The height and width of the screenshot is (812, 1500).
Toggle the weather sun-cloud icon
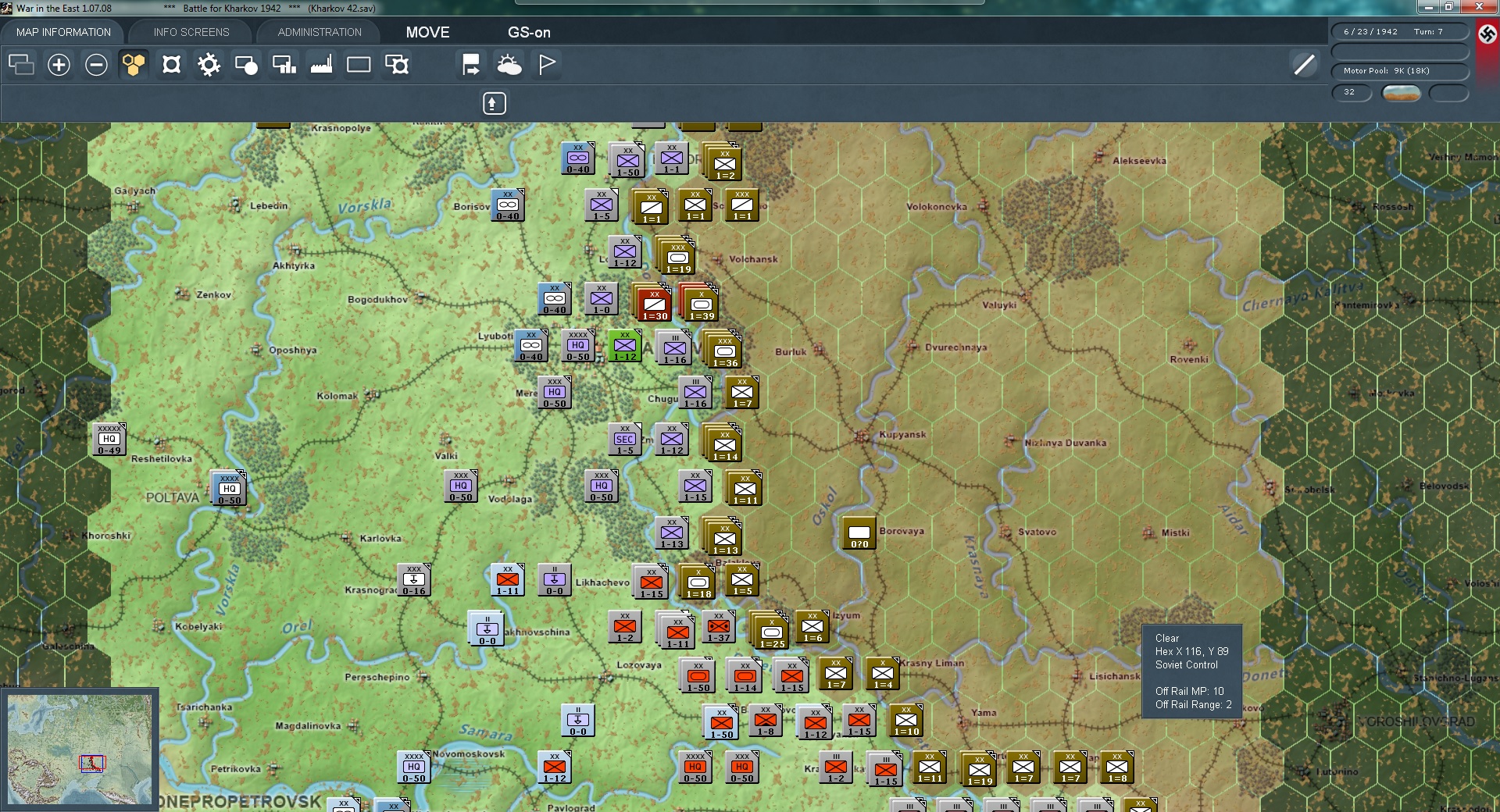[509, 64]
